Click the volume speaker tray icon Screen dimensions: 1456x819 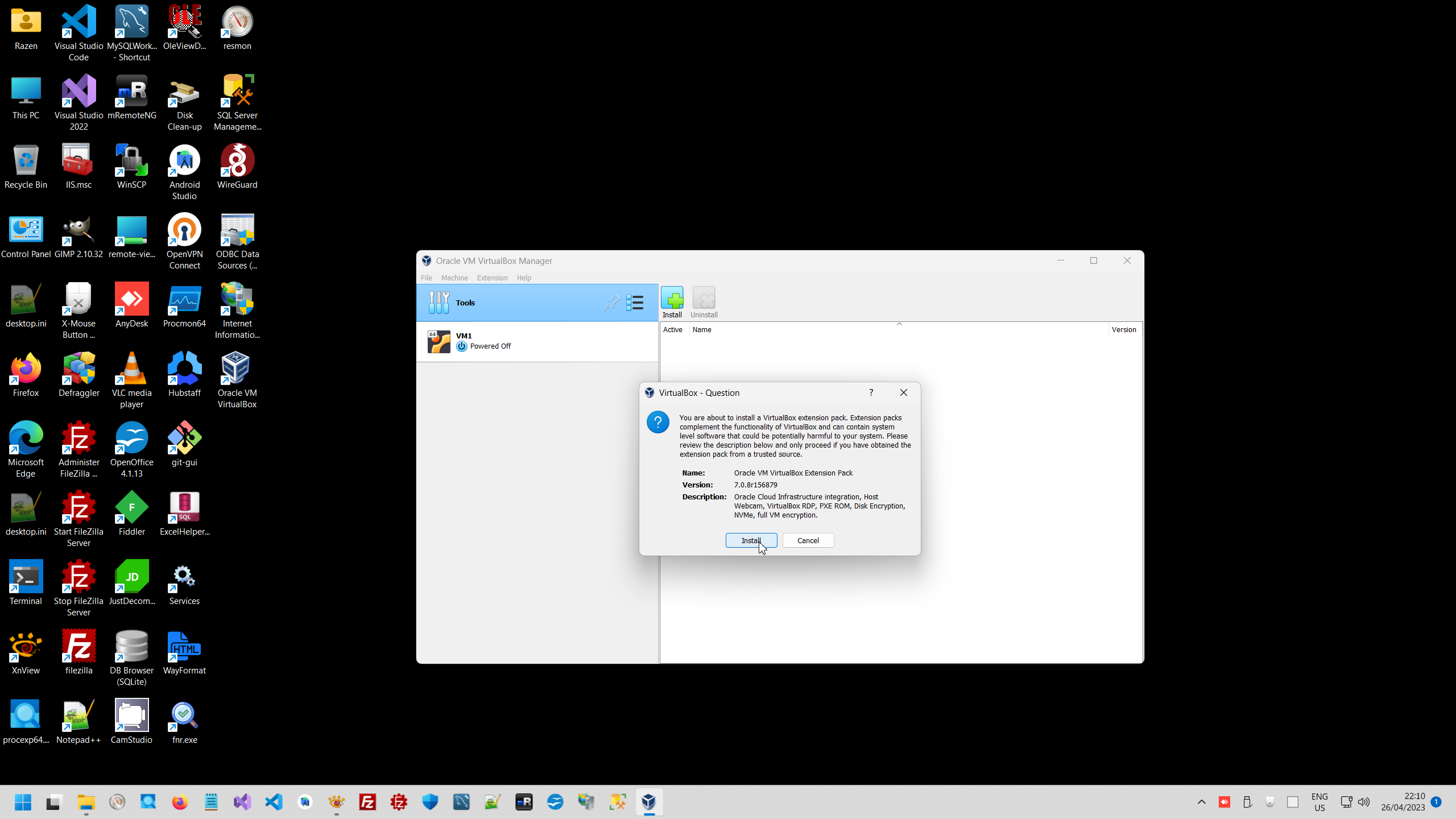(x=1364, y=802)
